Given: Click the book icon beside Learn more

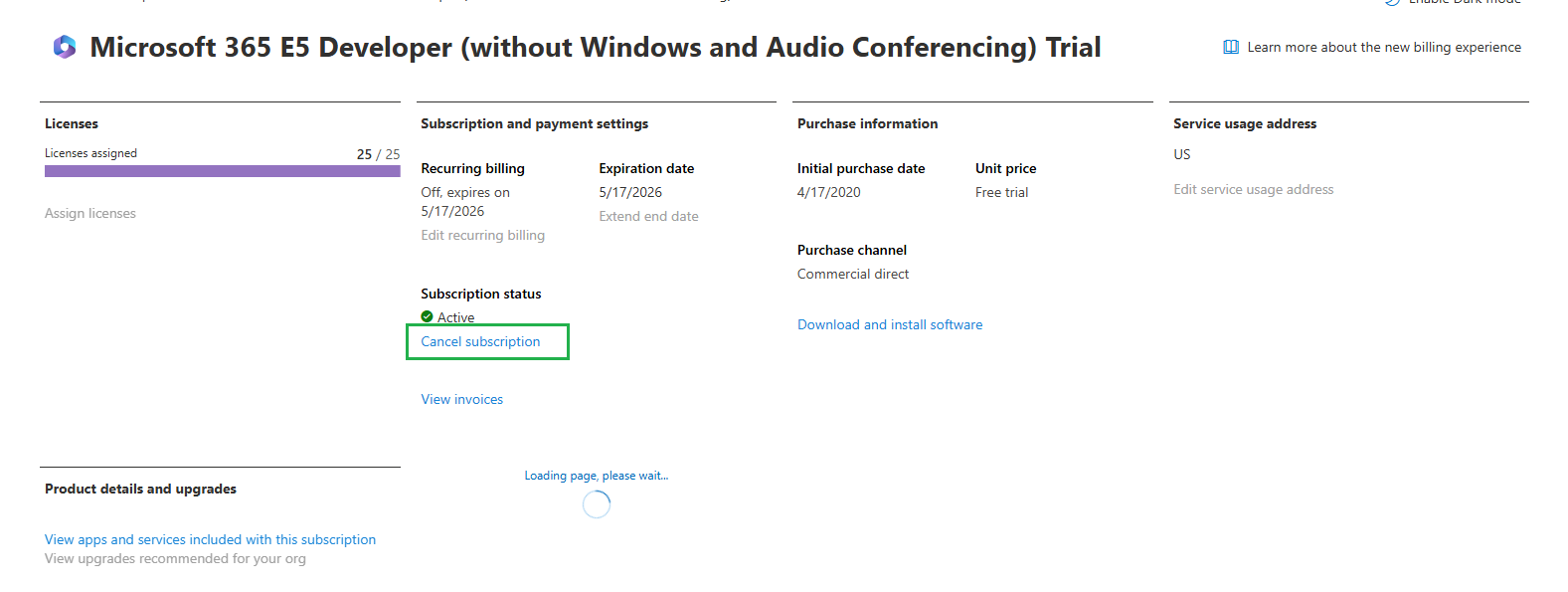Looking at the screenshot, I should [x=1231, y=47].
